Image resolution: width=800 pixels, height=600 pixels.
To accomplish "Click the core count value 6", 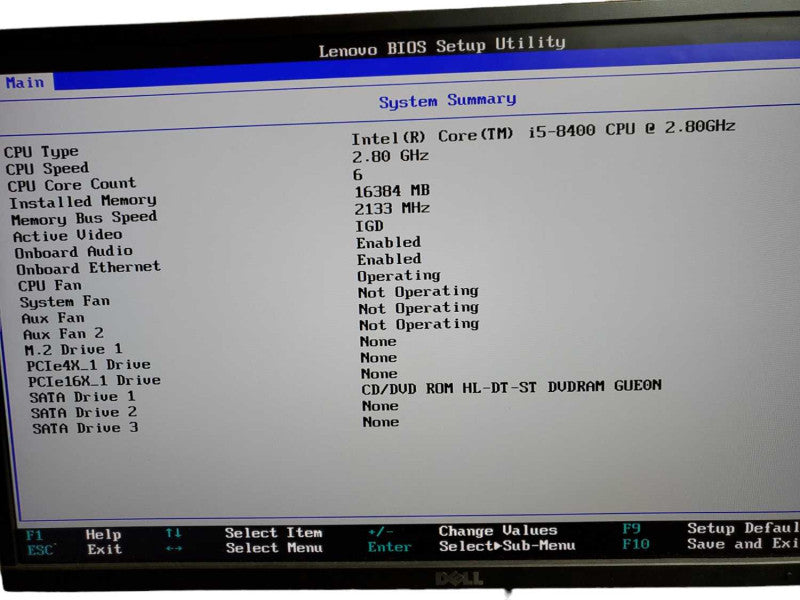I will point(358,174).
